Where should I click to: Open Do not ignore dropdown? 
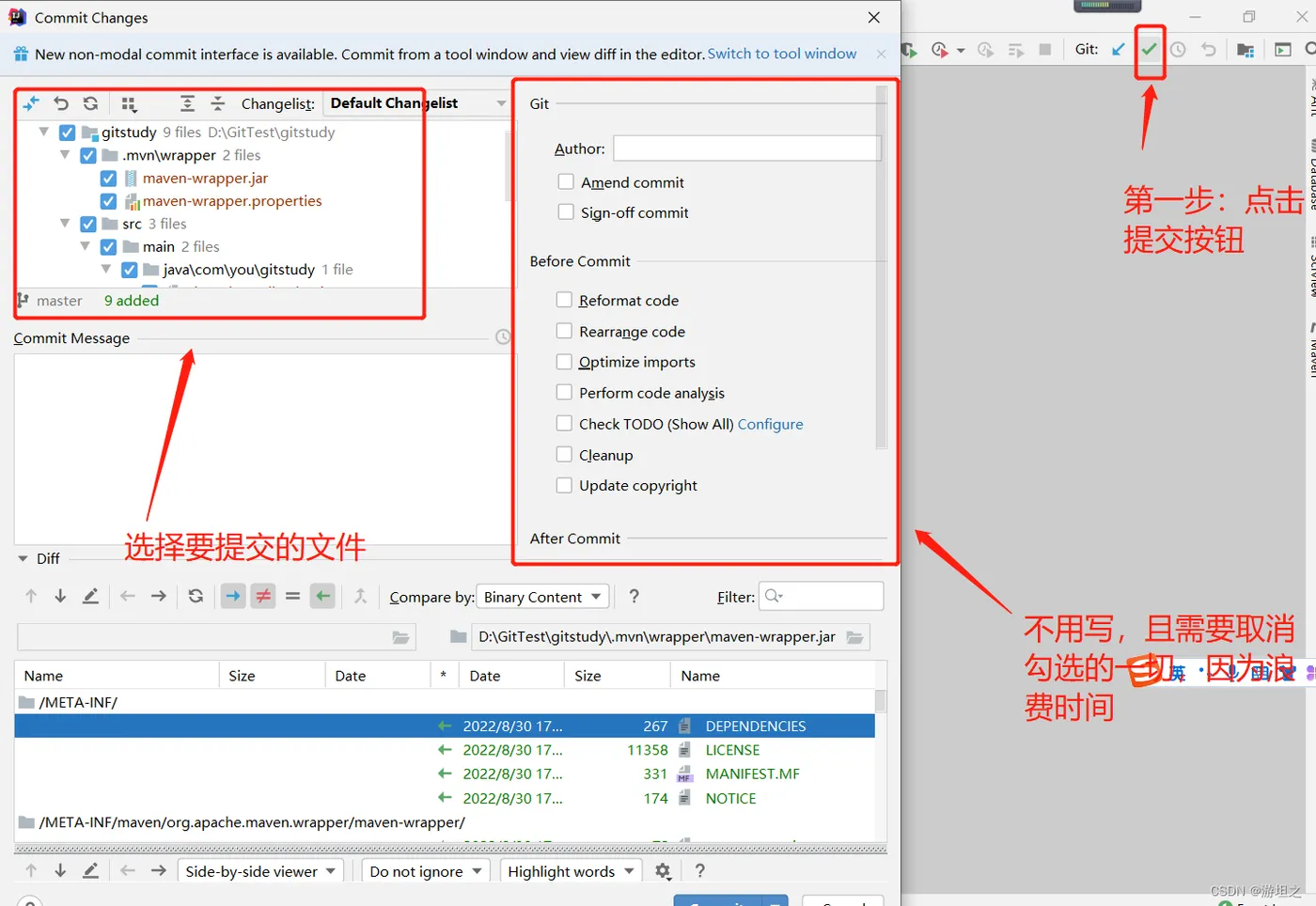pos(426,871)
